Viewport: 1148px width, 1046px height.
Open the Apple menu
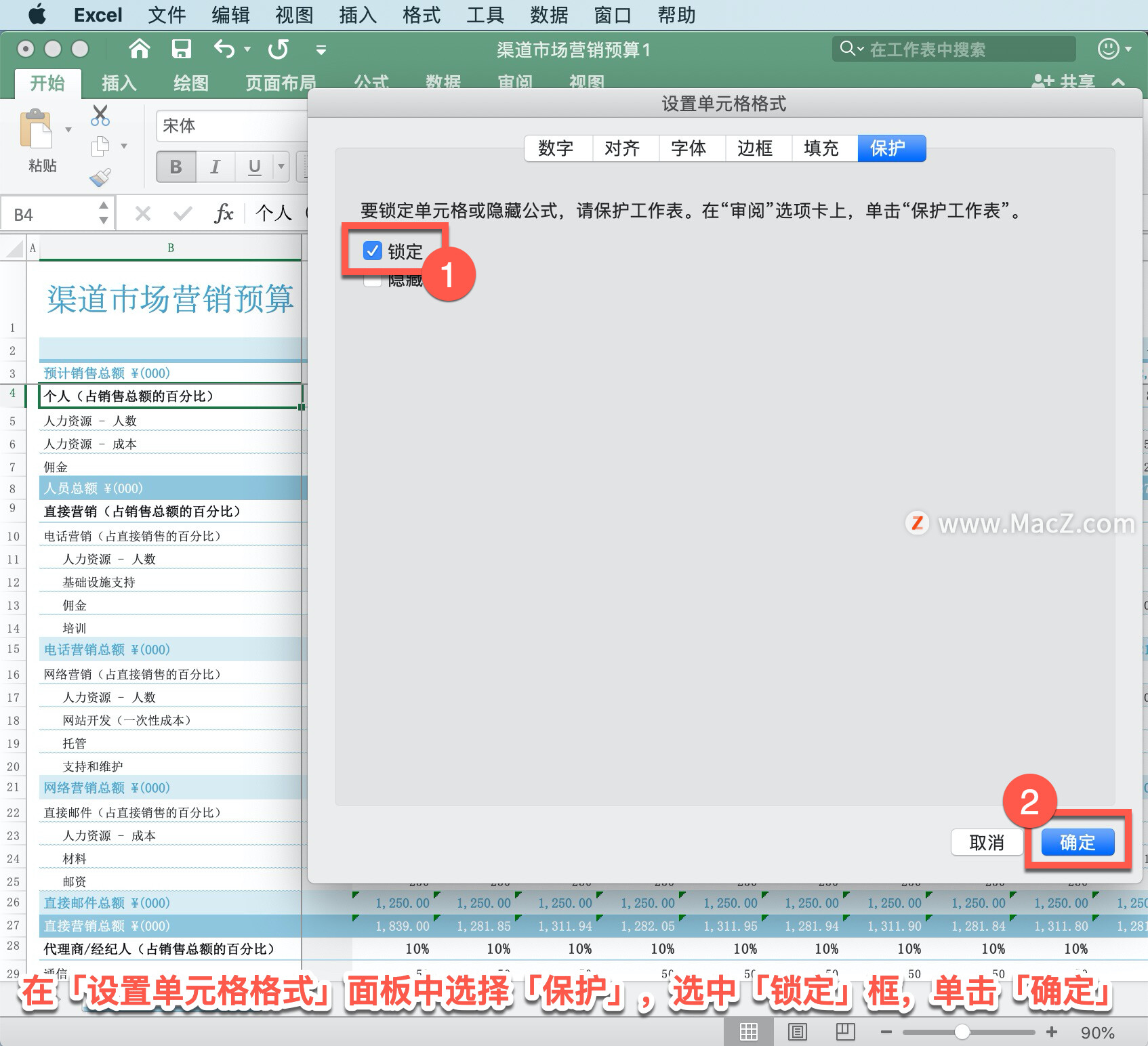click(37, 14)
